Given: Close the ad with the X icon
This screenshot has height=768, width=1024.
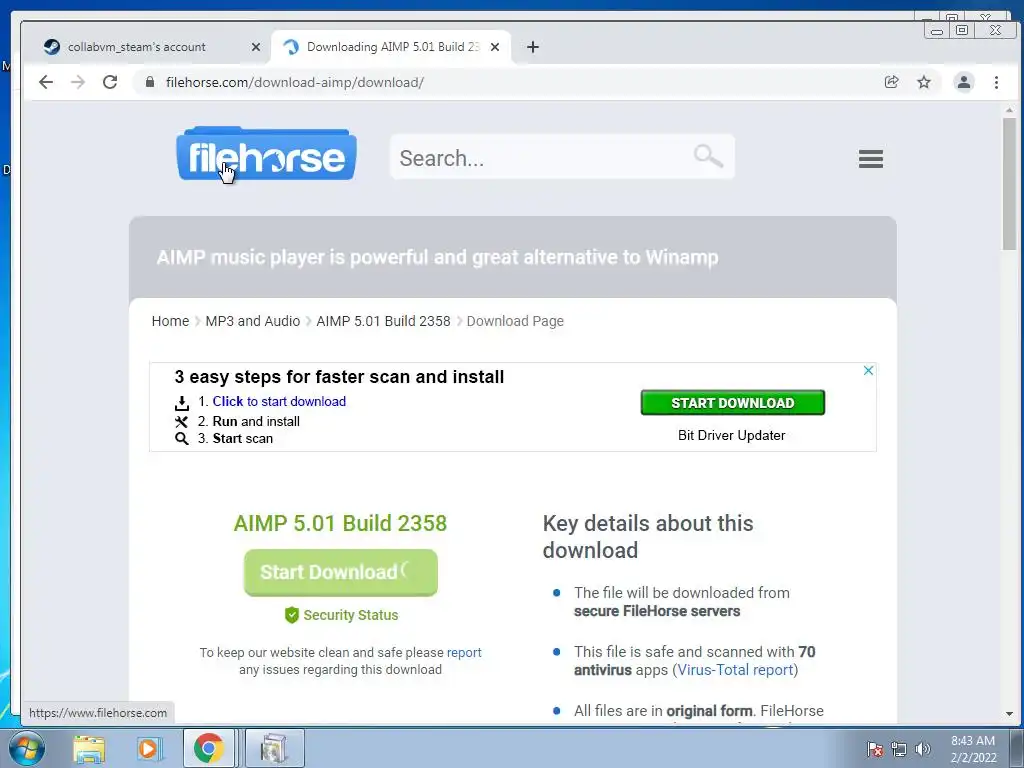Looking at the screenshot, I should pyautogui.click(x=868, y=371).
